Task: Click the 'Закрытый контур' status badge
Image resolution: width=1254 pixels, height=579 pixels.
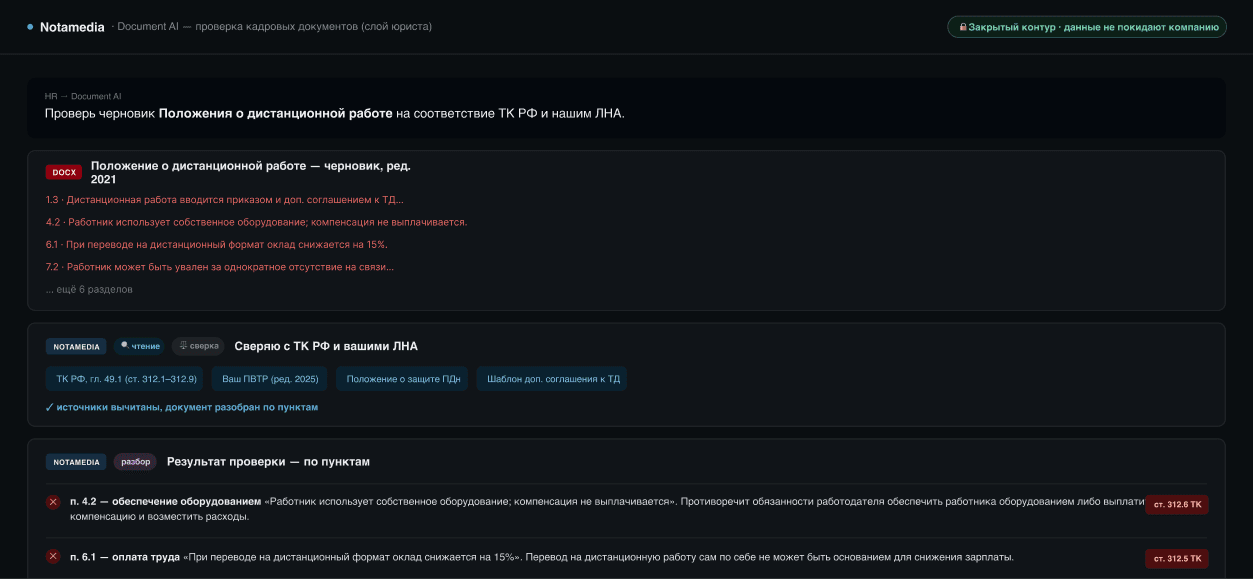Action: tap(1087, 27)
